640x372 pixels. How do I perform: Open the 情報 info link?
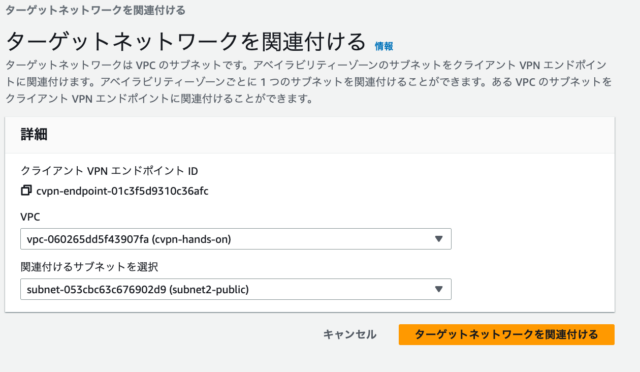point(384,46)
